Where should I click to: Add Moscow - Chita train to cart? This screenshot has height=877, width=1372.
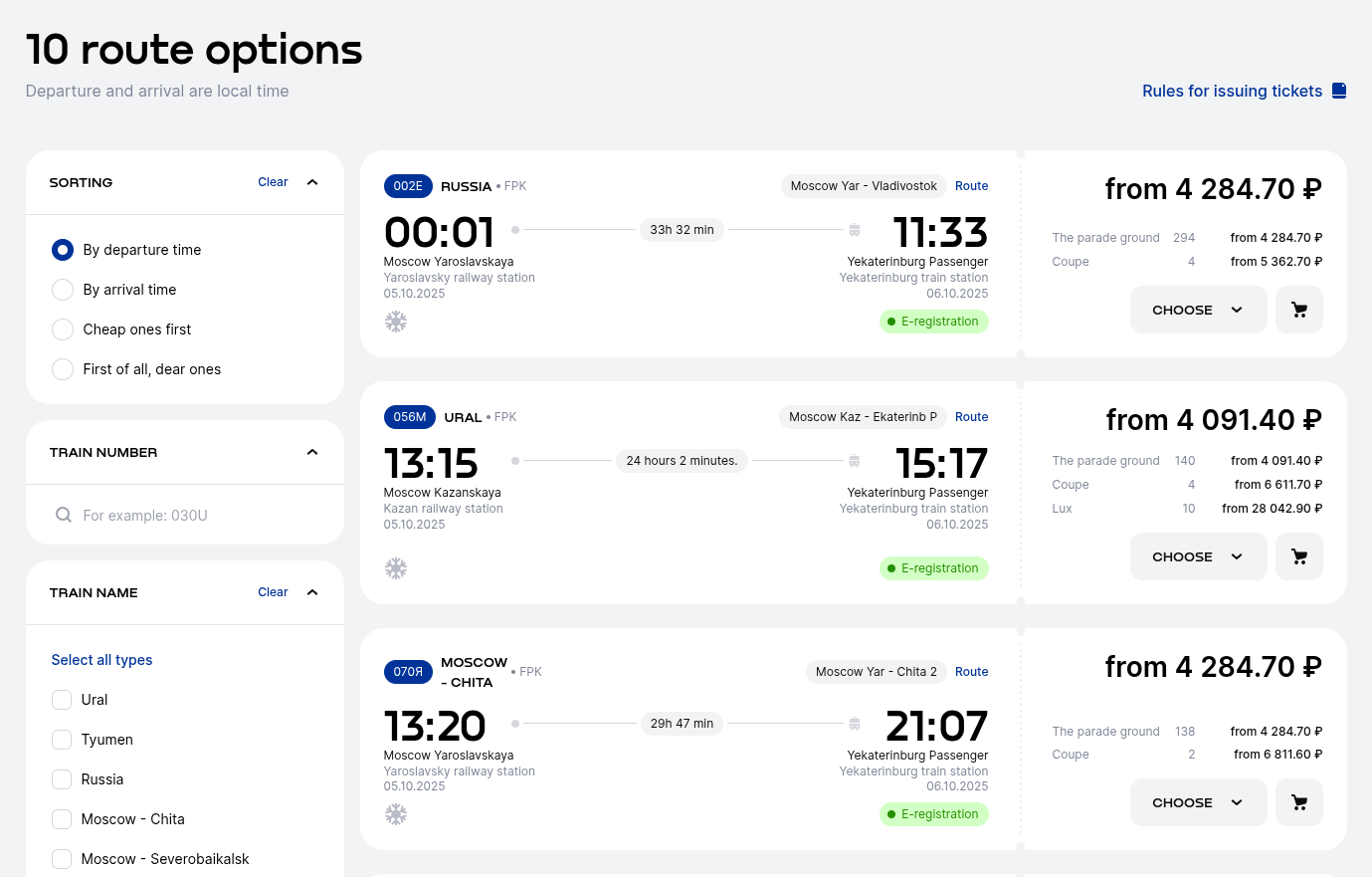tap(1298, 803)
